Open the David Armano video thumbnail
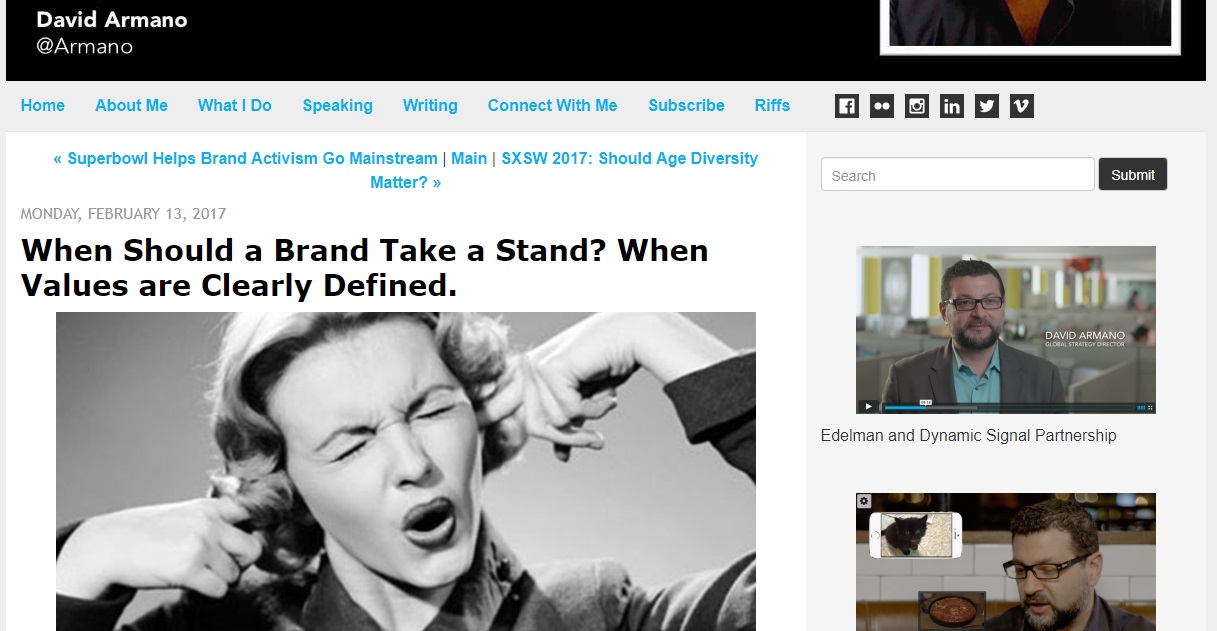This screenshot has height=631, width=1217. (x=1006, y=330)
